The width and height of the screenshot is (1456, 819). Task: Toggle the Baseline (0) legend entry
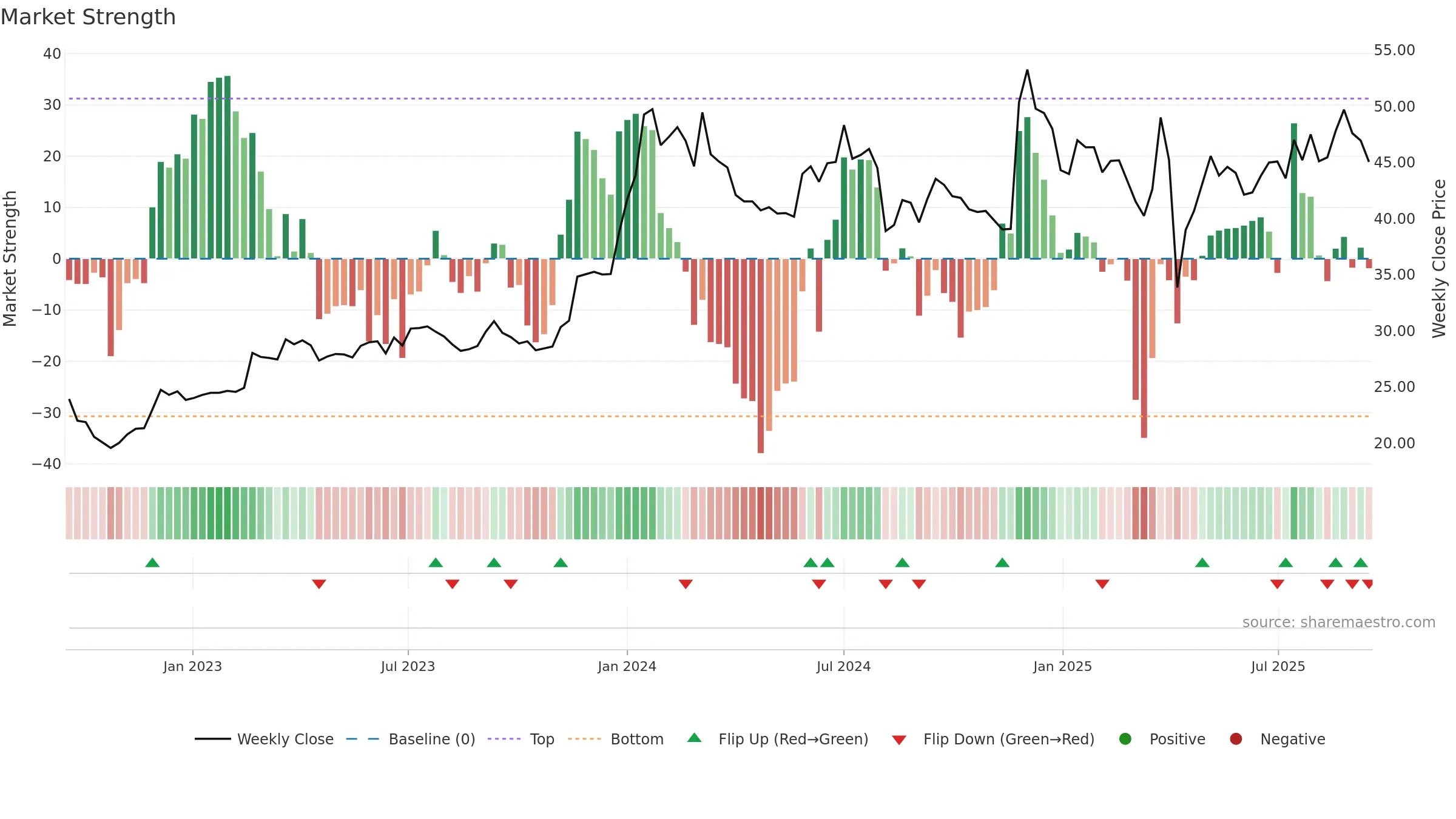click(411, 739)
